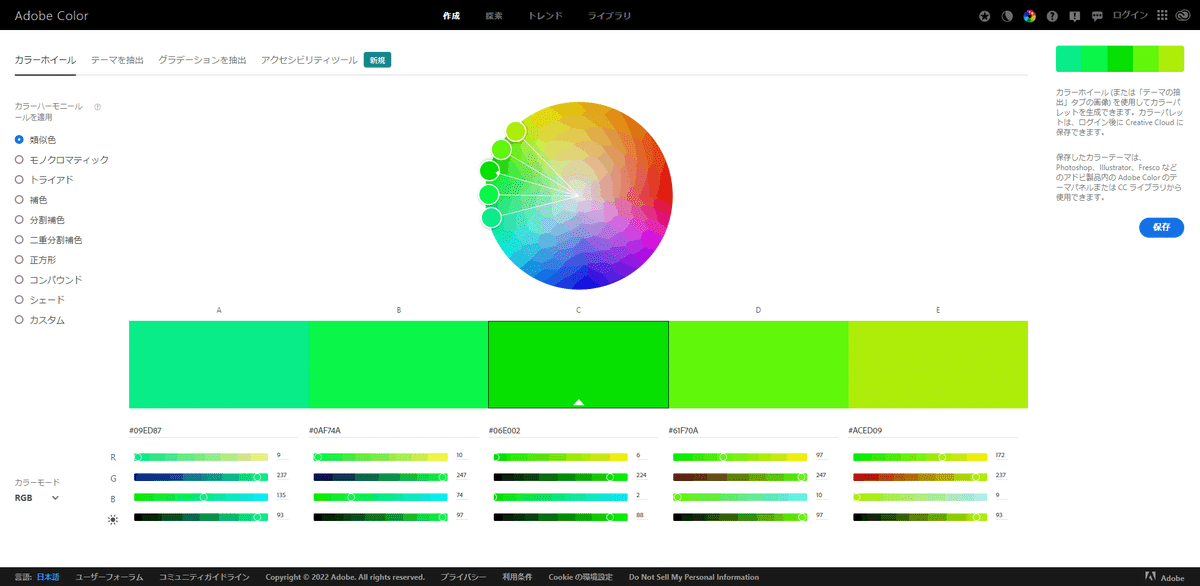Click the topmost yellow-green handle on wheel
This screenshot has height=586, width=1200.
[515, 130]
